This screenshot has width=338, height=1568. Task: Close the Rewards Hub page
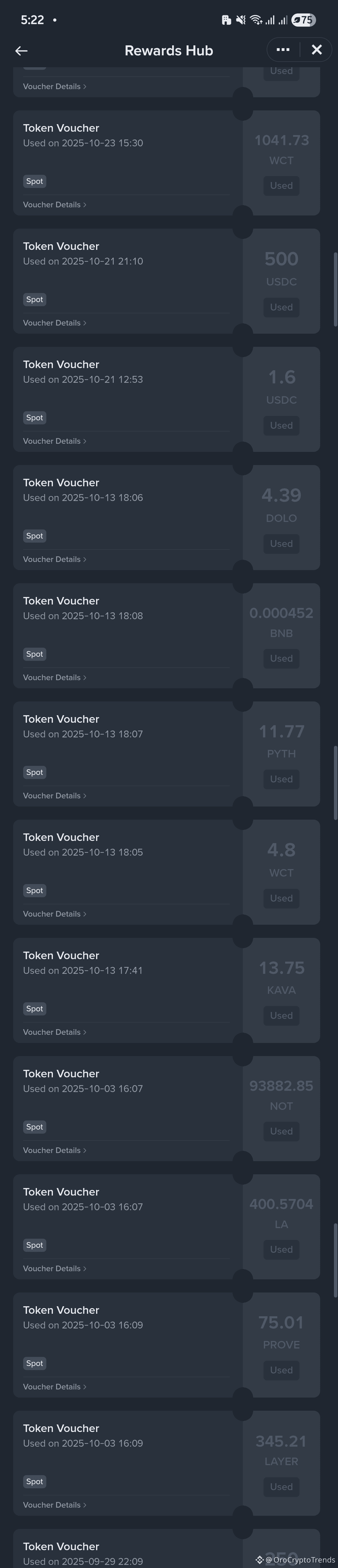tap(317, 50)
